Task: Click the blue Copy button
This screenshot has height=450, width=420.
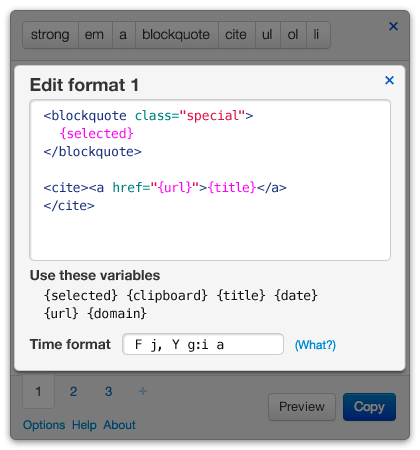Action: point(369,407)
